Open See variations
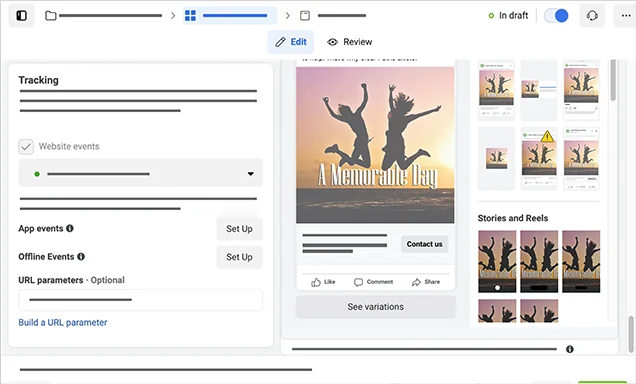 click(376, 307)
